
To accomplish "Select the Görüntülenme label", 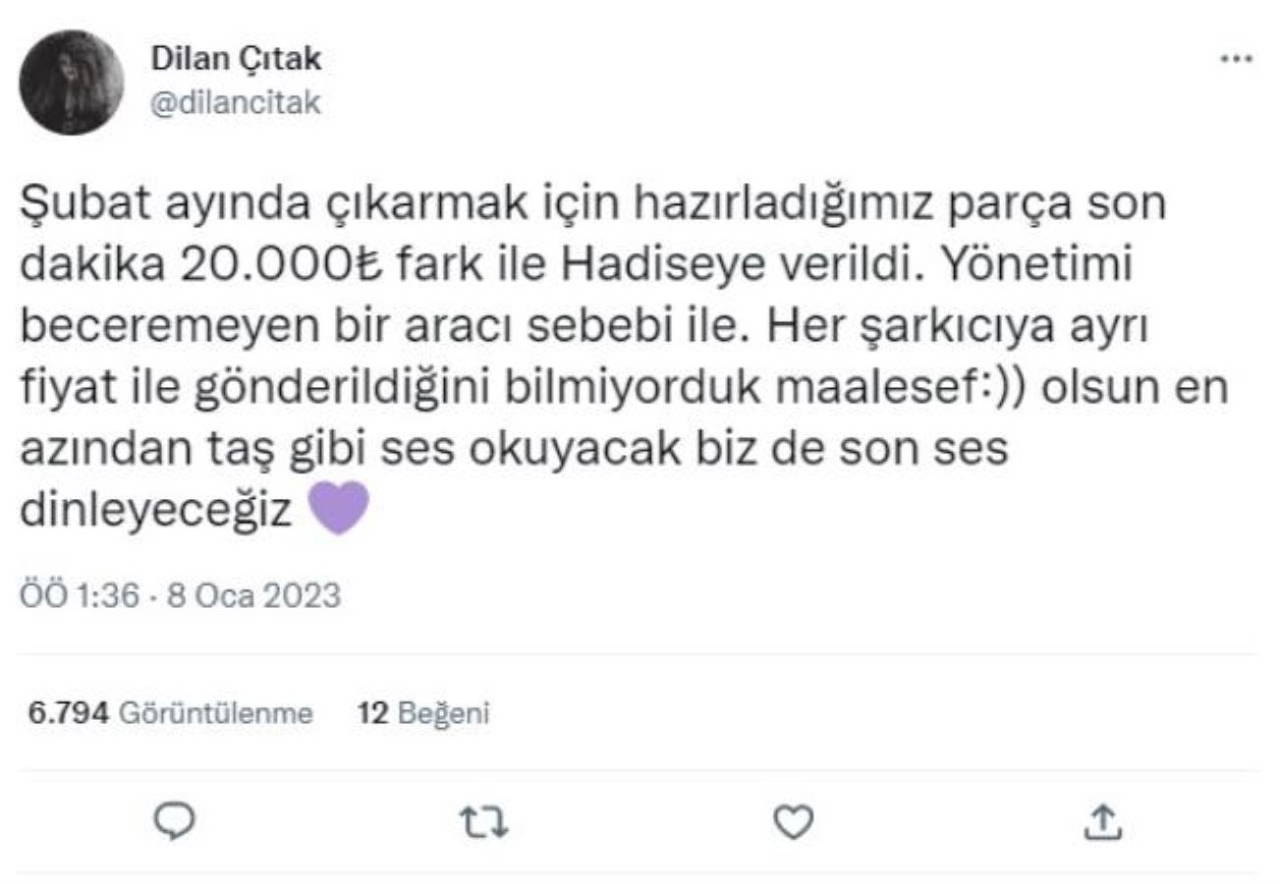I will (x=216, y=713).
